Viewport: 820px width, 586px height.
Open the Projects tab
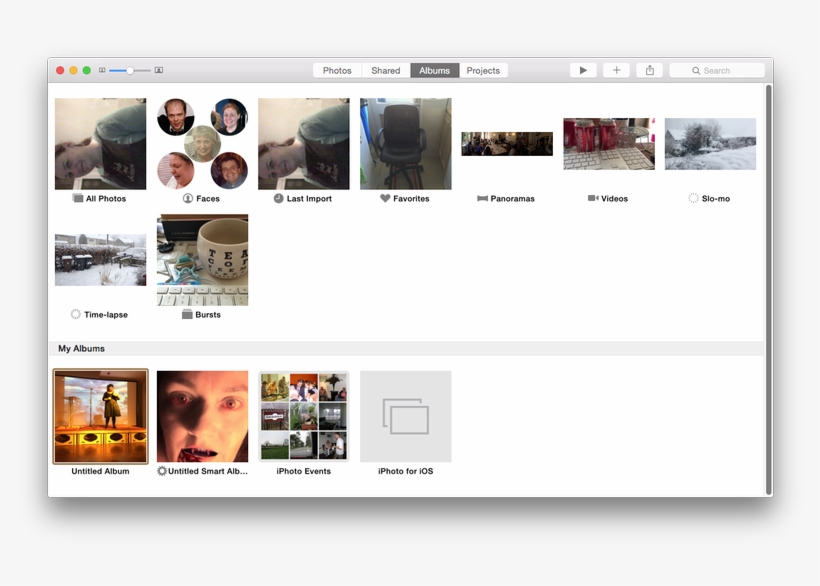pyautogui.click(x=483, y=70)
